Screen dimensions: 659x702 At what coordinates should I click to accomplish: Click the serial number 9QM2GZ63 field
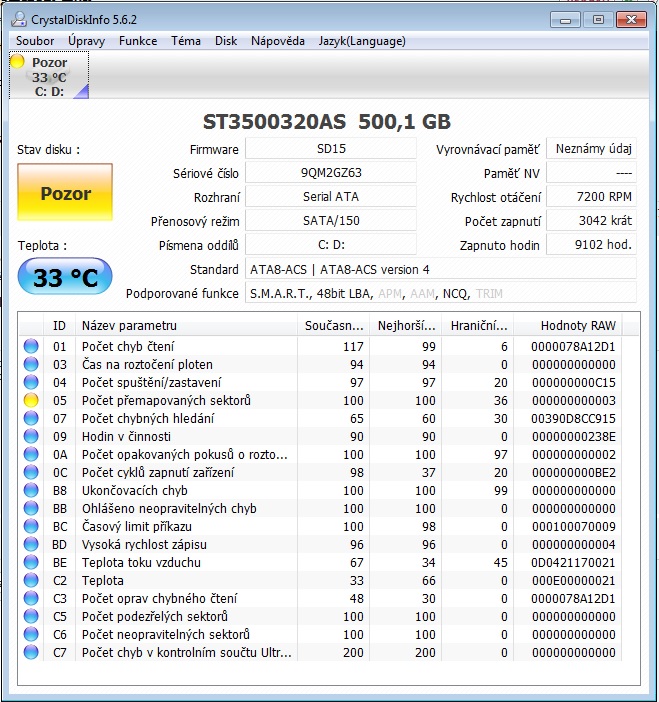click(x=331, y=173)
